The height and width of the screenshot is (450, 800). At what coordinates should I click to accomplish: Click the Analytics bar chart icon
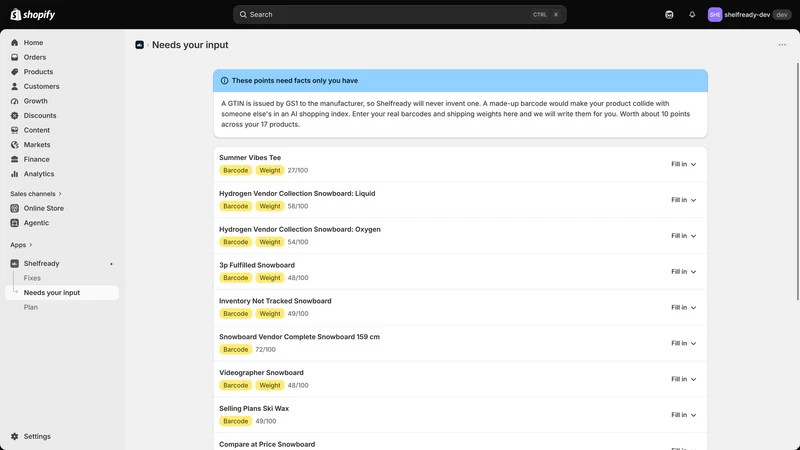[14, 174]
